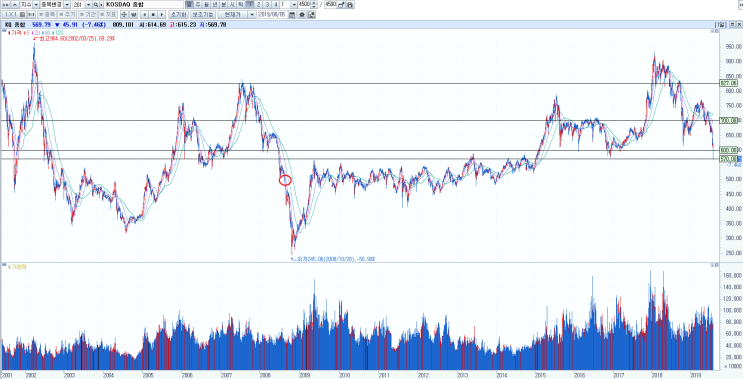The width and height of the screenshot is (743, 379).
Task: Click the 초기화 reset button
Action: (178, 15)
